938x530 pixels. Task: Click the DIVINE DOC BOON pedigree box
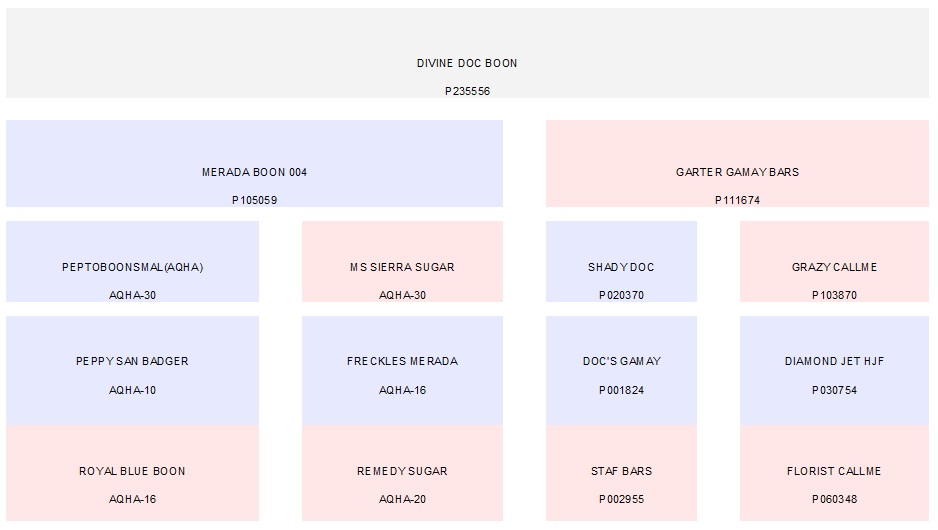[467, 63]
